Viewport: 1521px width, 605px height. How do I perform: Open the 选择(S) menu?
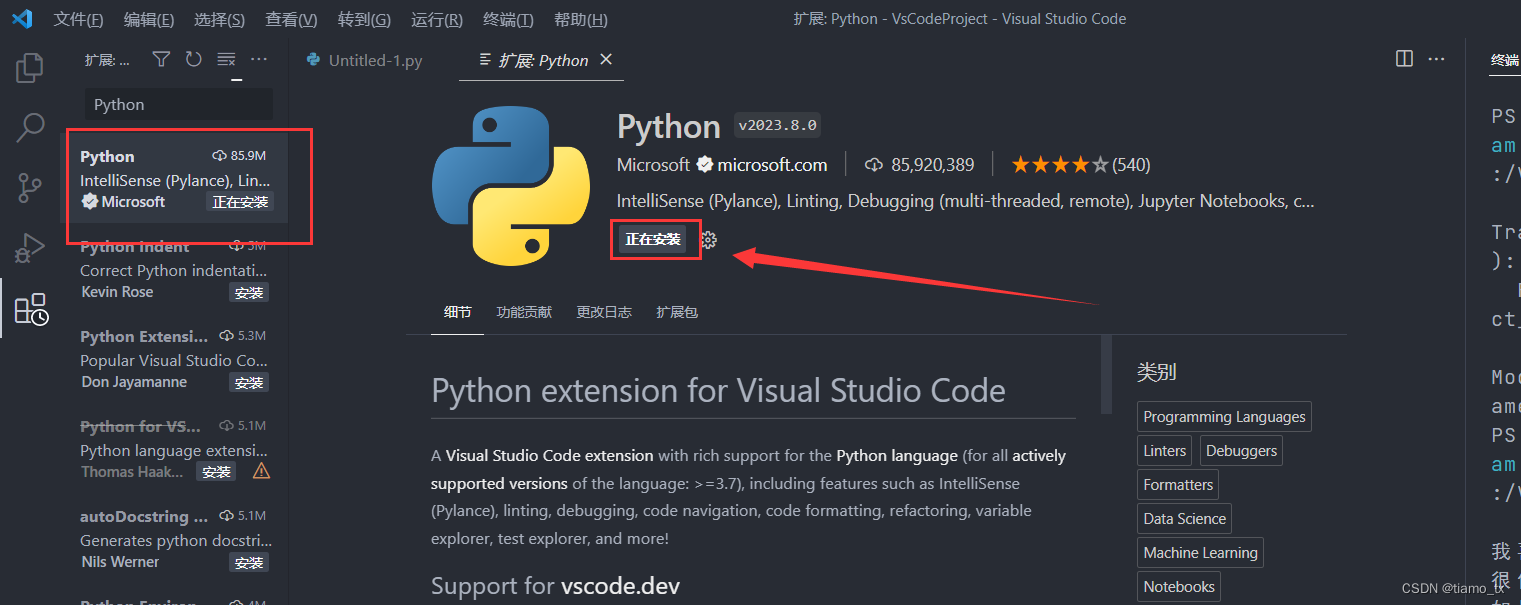(x=219, y=19)
